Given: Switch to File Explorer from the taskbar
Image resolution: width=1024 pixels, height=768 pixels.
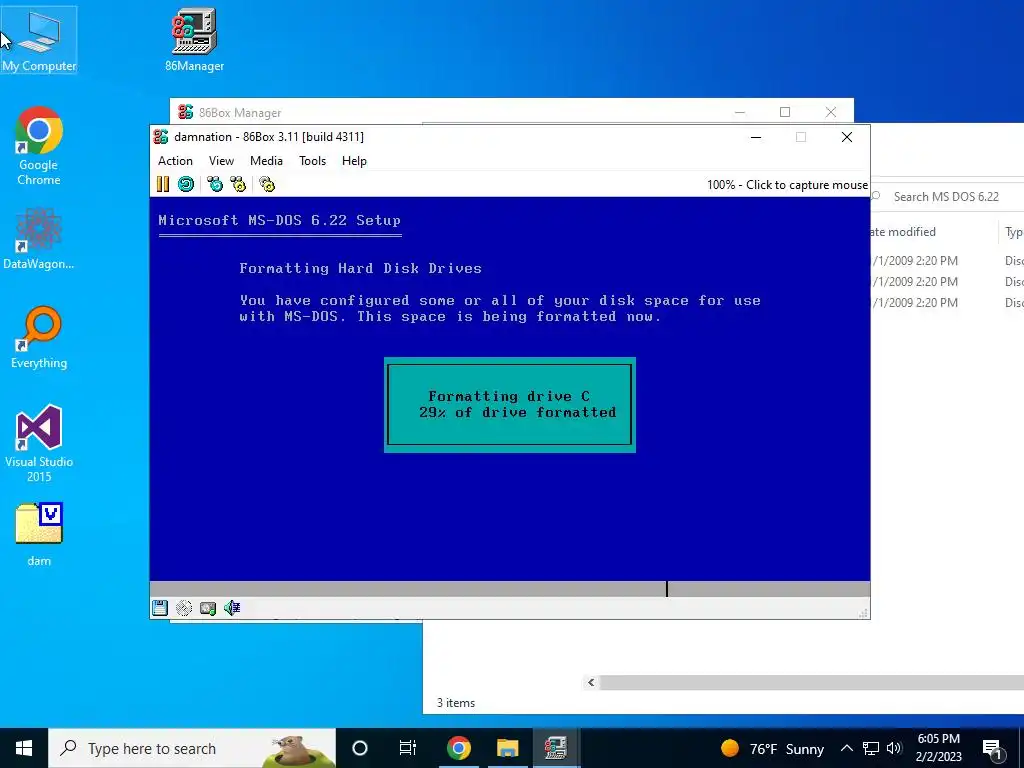Looking at the screenshot, I should point(507,748).
